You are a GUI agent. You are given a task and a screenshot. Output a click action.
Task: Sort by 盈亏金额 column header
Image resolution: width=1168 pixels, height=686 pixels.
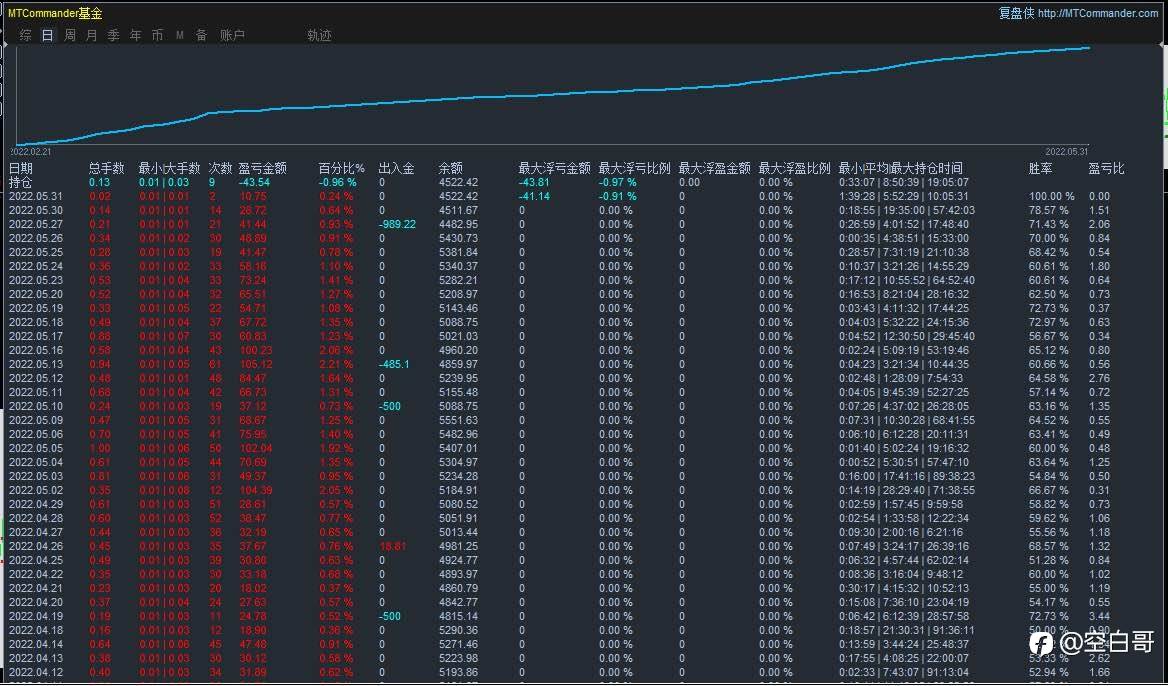pos(262,168)
